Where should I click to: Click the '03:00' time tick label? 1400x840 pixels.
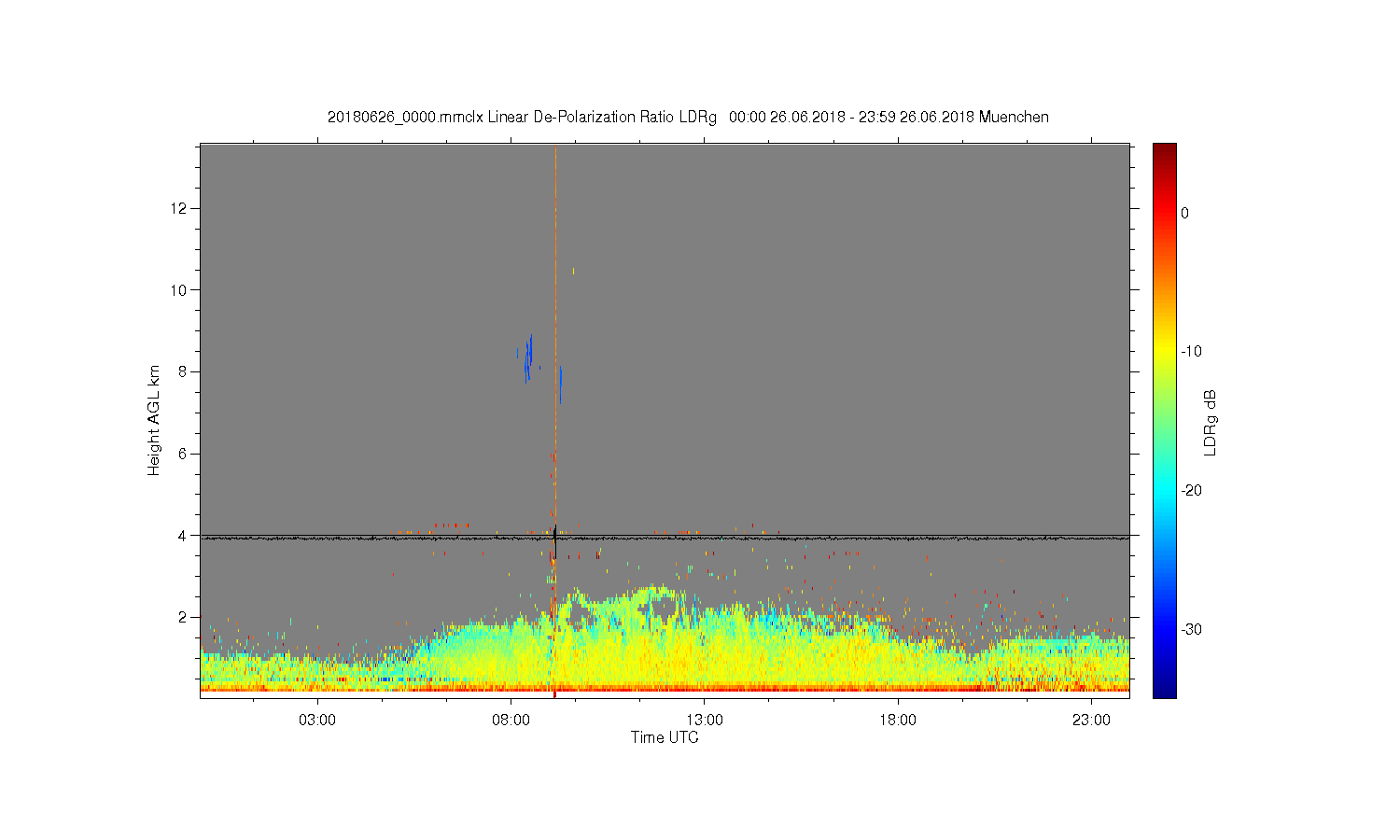tap(317, 721)
